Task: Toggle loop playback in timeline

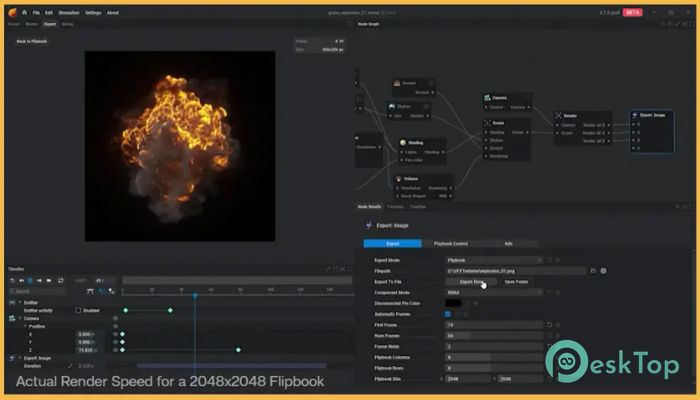Action: tap(61, 280)
